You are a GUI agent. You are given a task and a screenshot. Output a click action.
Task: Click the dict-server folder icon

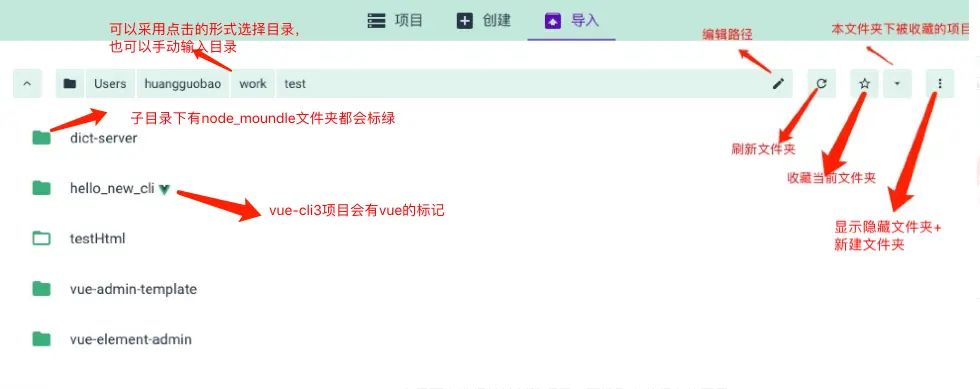(x=41, y=138)
